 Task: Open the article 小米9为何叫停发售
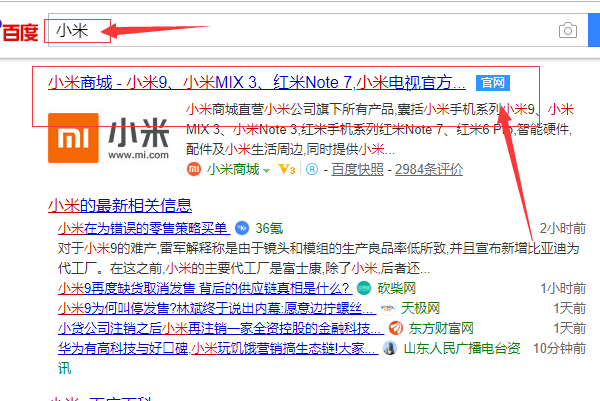(217, 308)
